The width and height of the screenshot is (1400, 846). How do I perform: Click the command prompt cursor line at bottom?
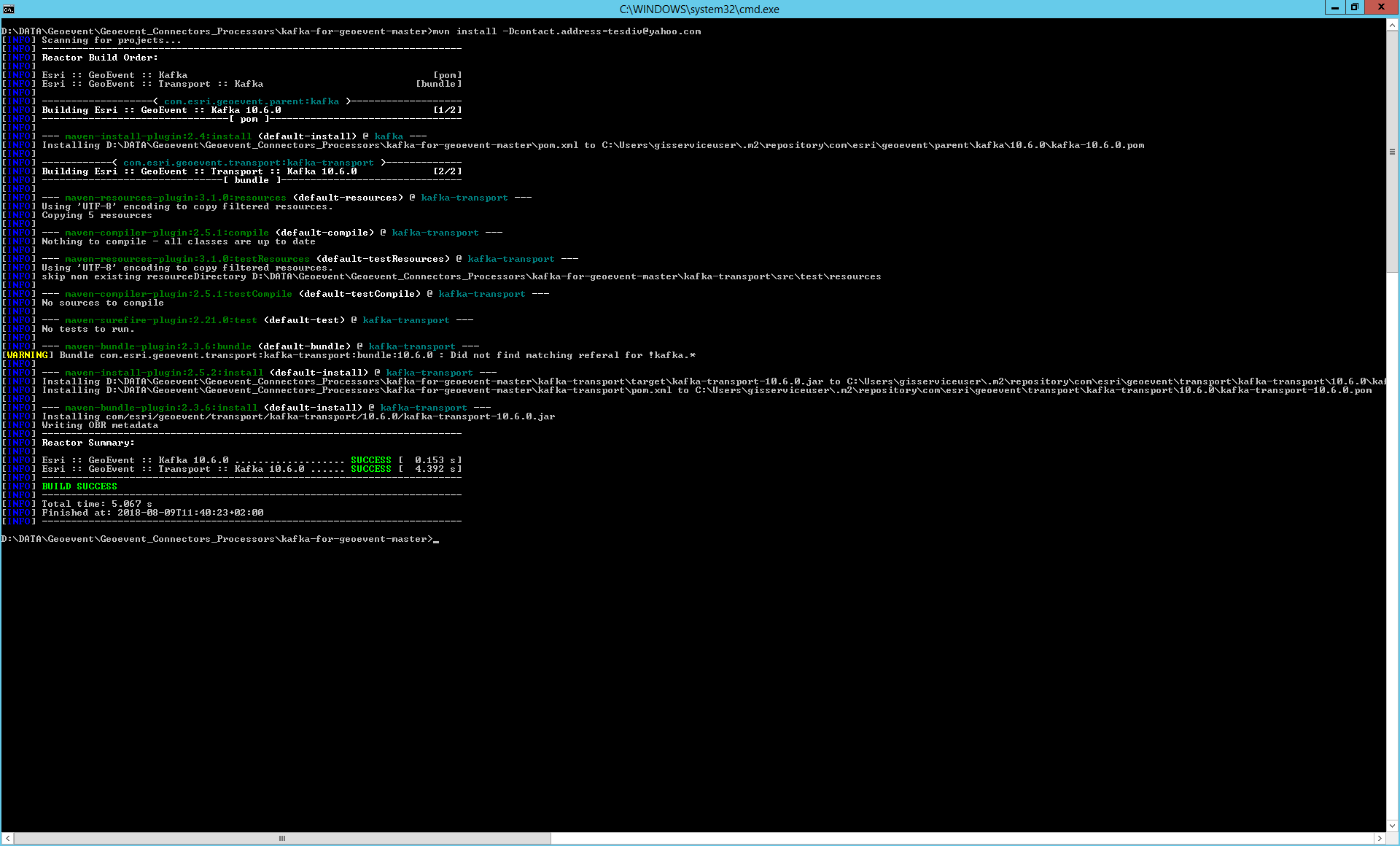click(220, 539)
